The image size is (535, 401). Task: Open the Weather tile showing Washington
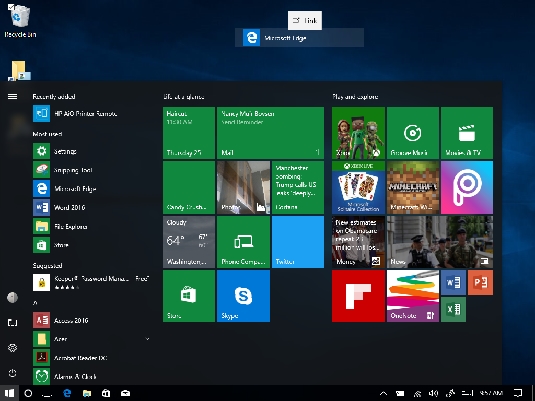click(189, 242)
